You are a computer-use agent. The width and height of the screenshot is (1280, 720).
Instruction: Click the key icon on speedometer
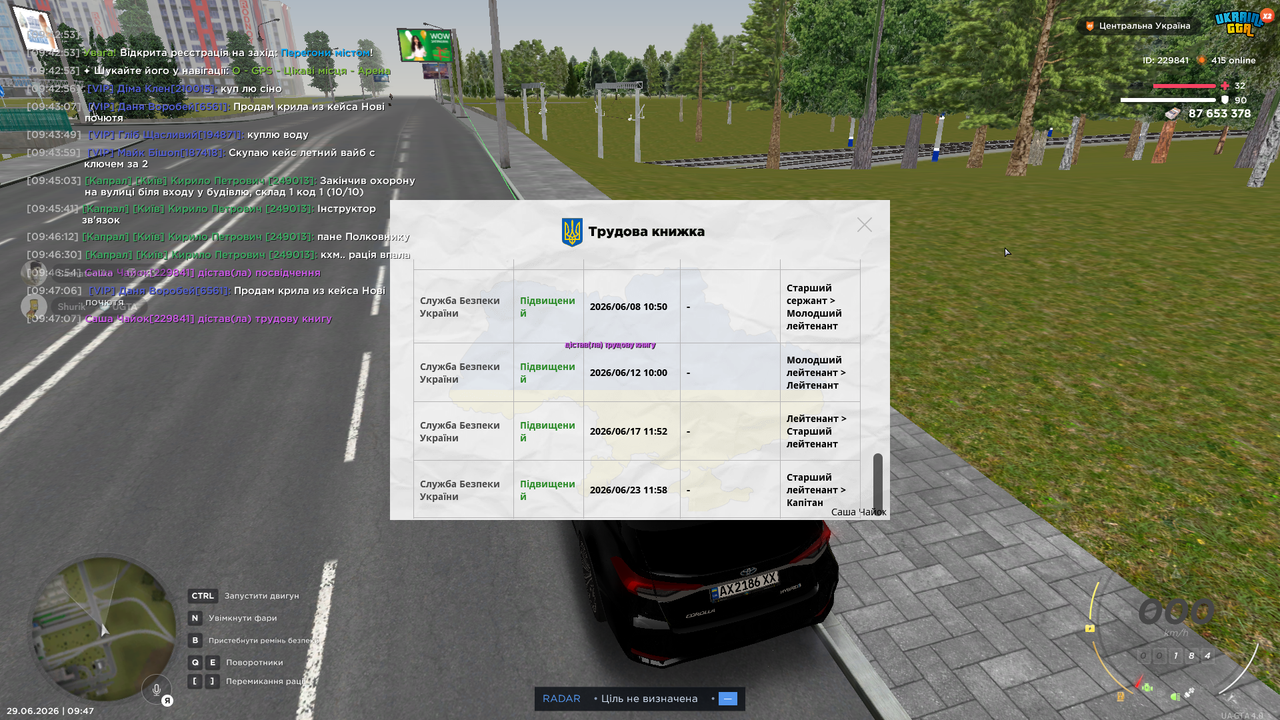[x=1233, y=697]
